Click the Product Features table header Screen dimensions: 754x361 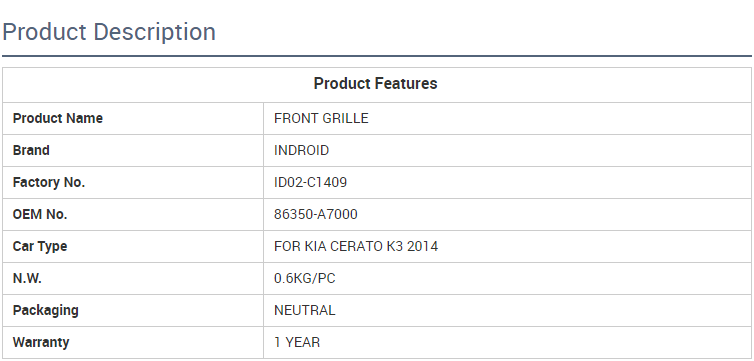(x=376, y=84)
